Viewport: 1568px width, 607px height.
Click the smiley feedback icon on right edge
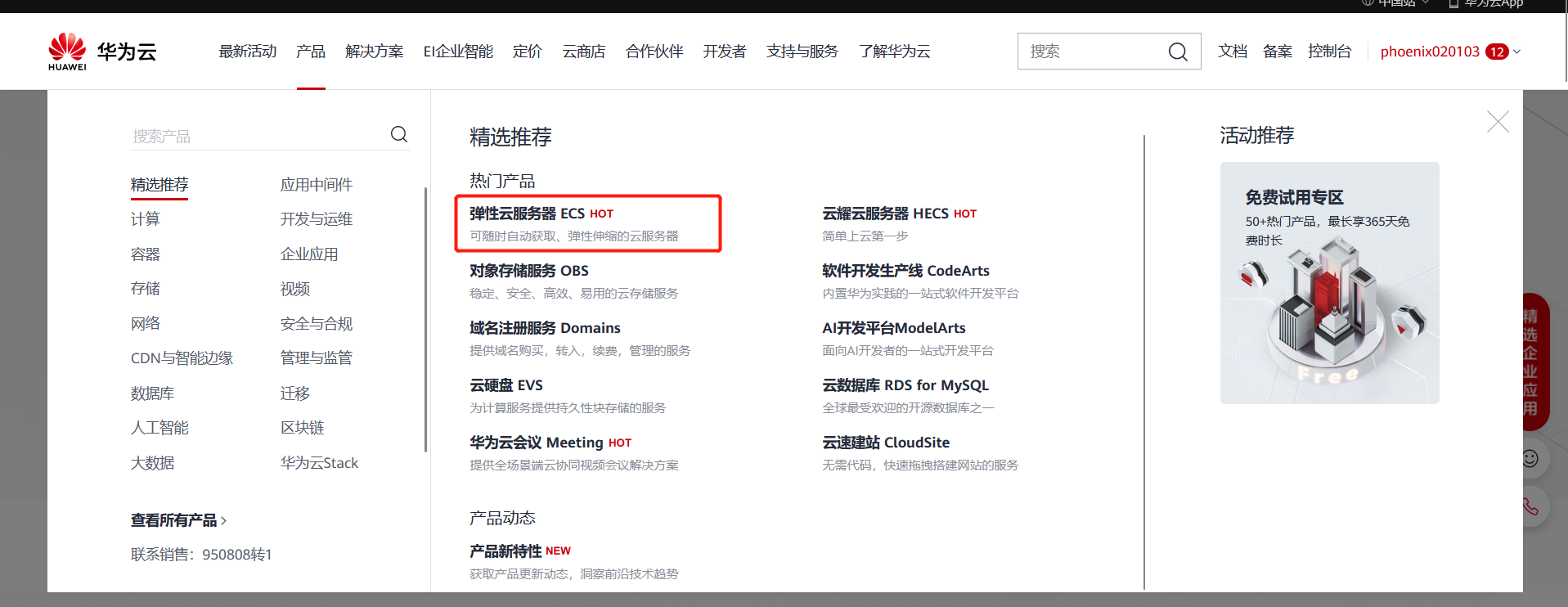tap(1530, 458)
